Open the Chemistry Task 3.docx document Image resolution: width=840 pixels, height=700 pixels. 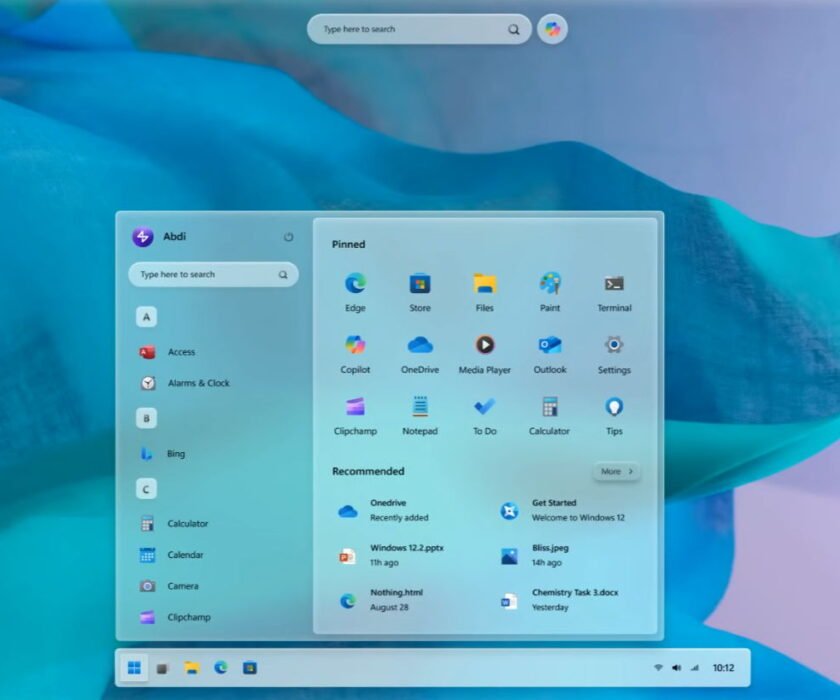559,600
